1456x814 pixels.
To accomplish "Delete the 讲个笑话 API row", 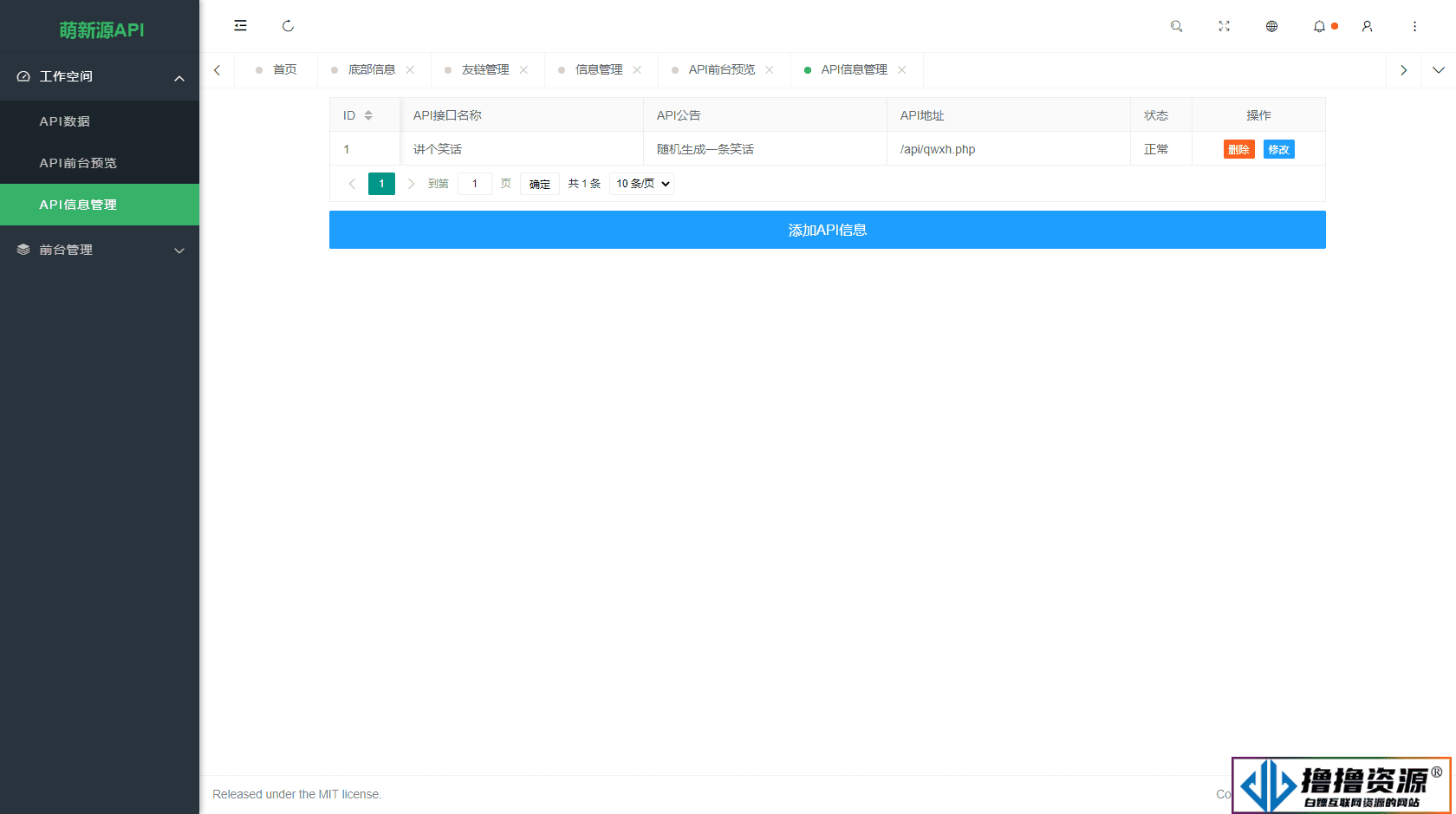I will pos(1238,149).
